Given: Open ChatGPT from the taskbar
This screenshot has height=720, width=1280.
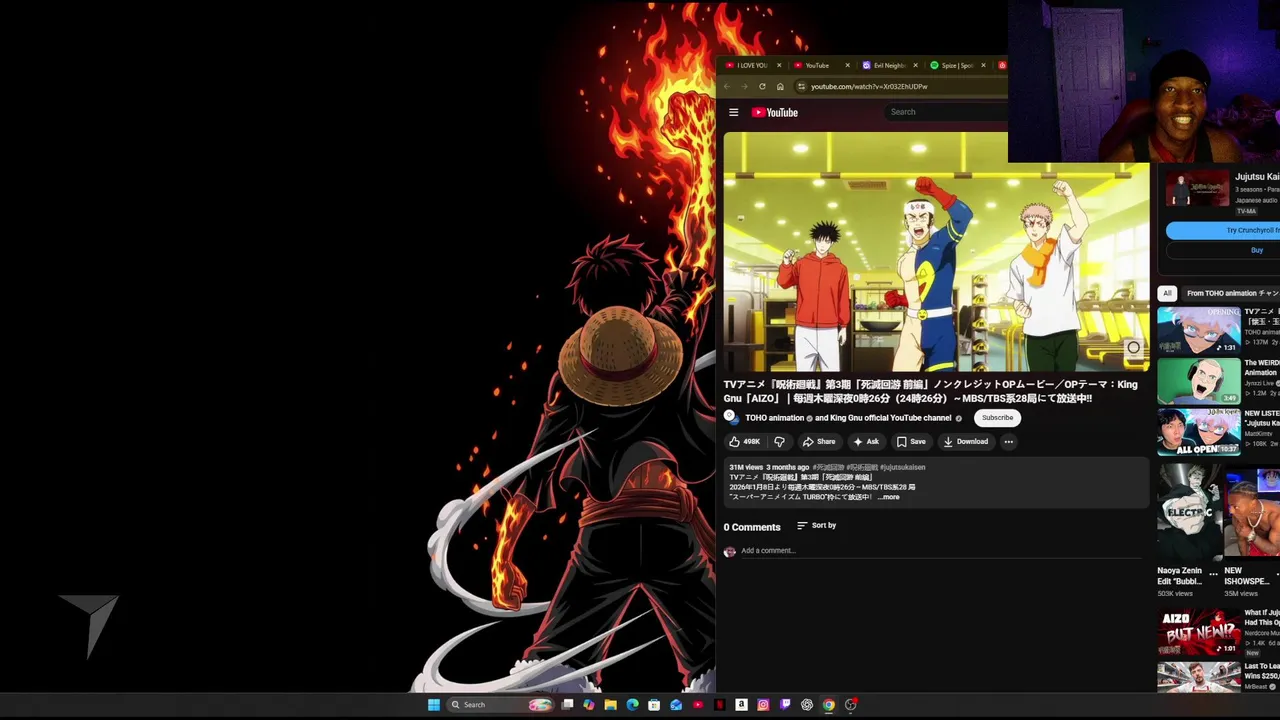Looking at the screenshot, I should pos(807,705).
